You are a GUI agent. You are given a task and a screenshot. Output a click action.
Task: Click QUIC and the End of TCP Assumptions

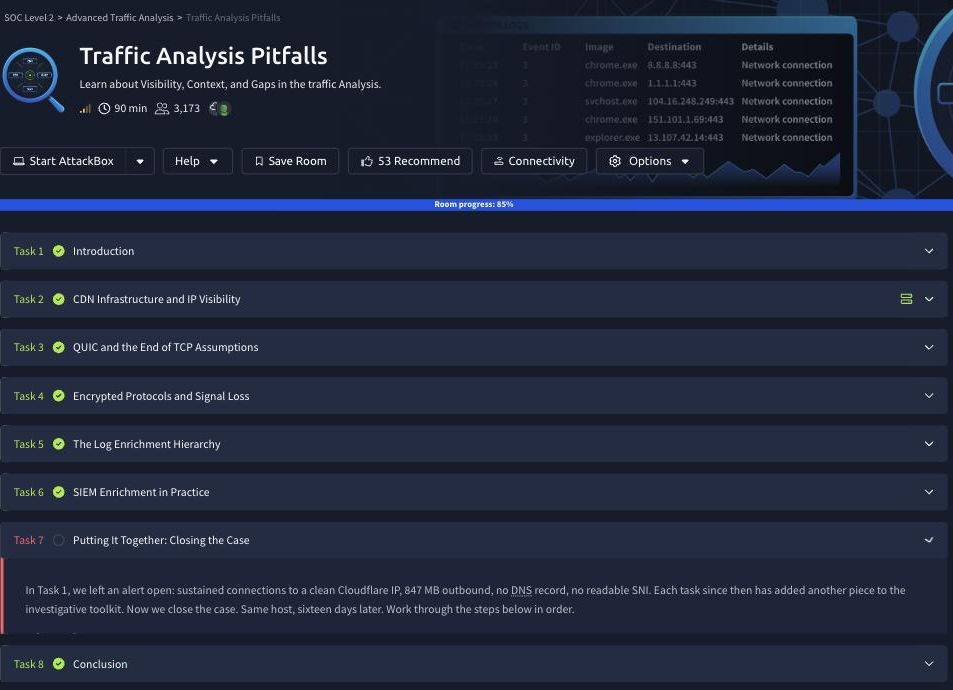click(x=165, y=347)
